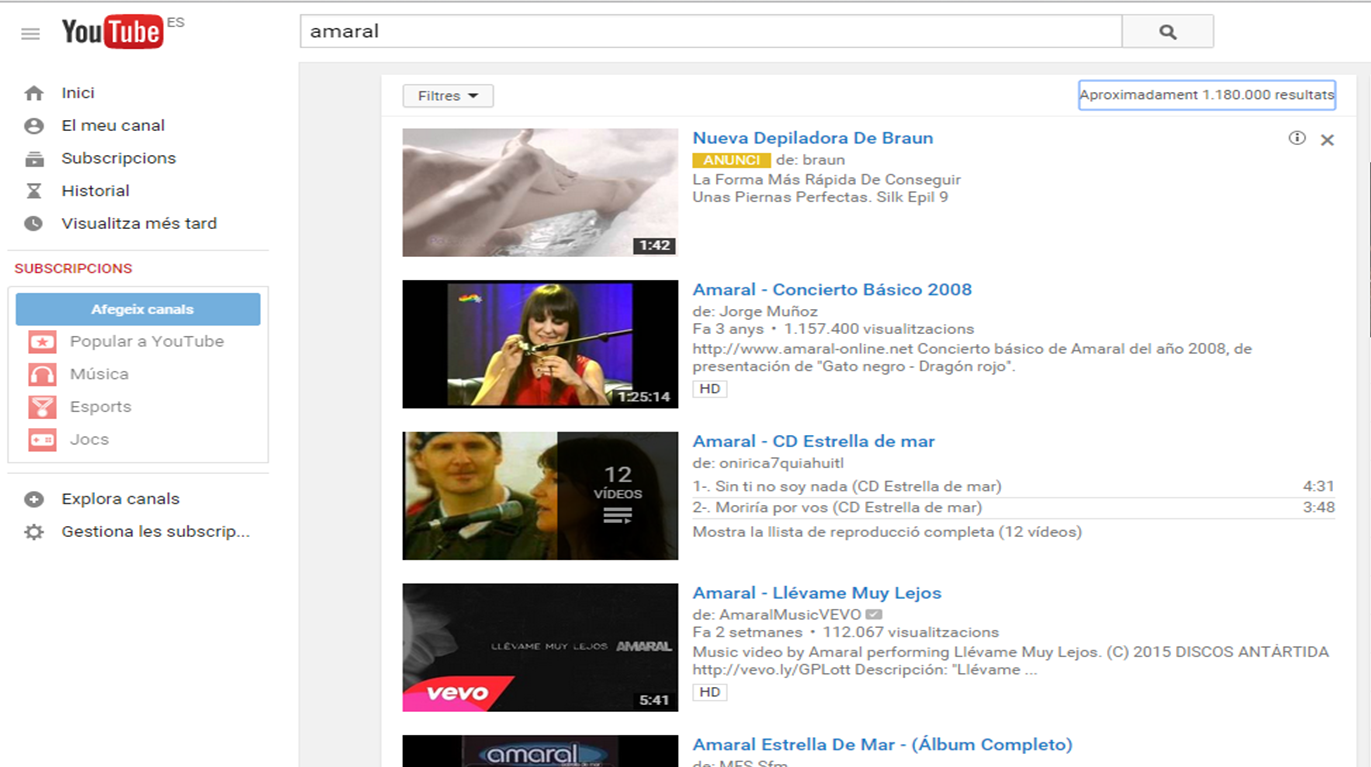Image resolution: width=1371 pixels, height=767 pixels.
Task: Click the Subscripcions sidebar icon
Action: click(x=34, y=159)
